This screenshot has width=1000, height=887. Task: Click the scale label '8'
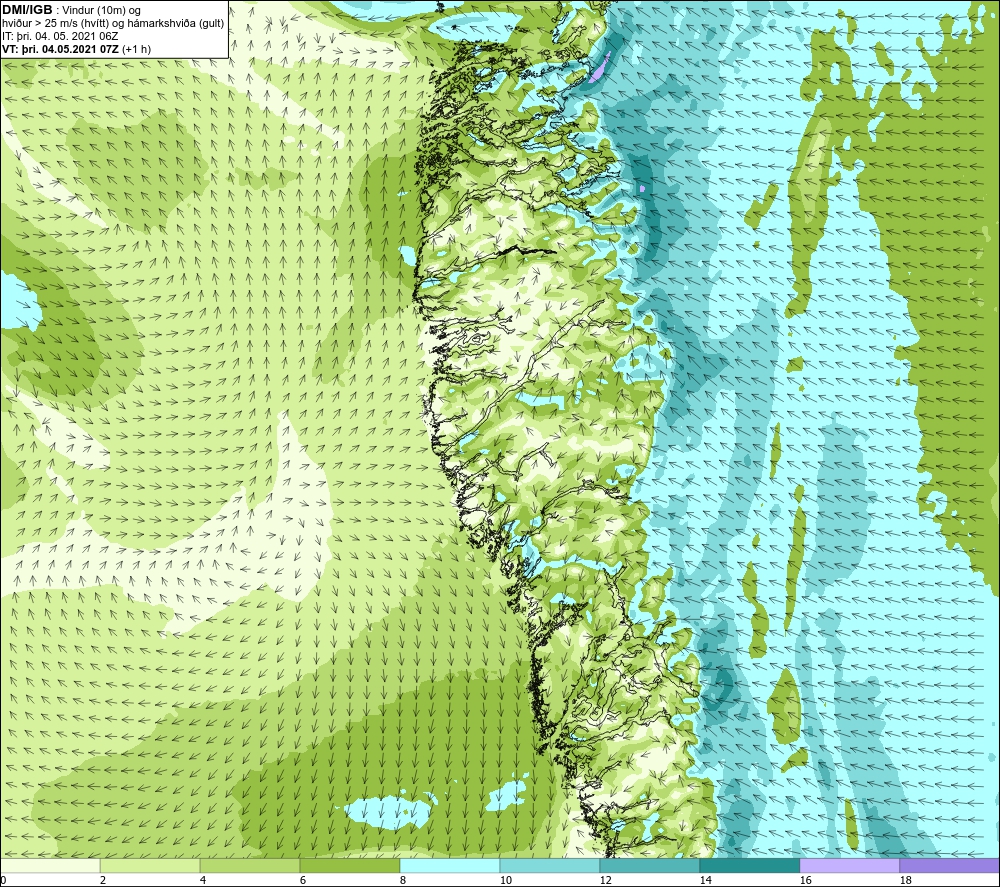tap(403, 881)
